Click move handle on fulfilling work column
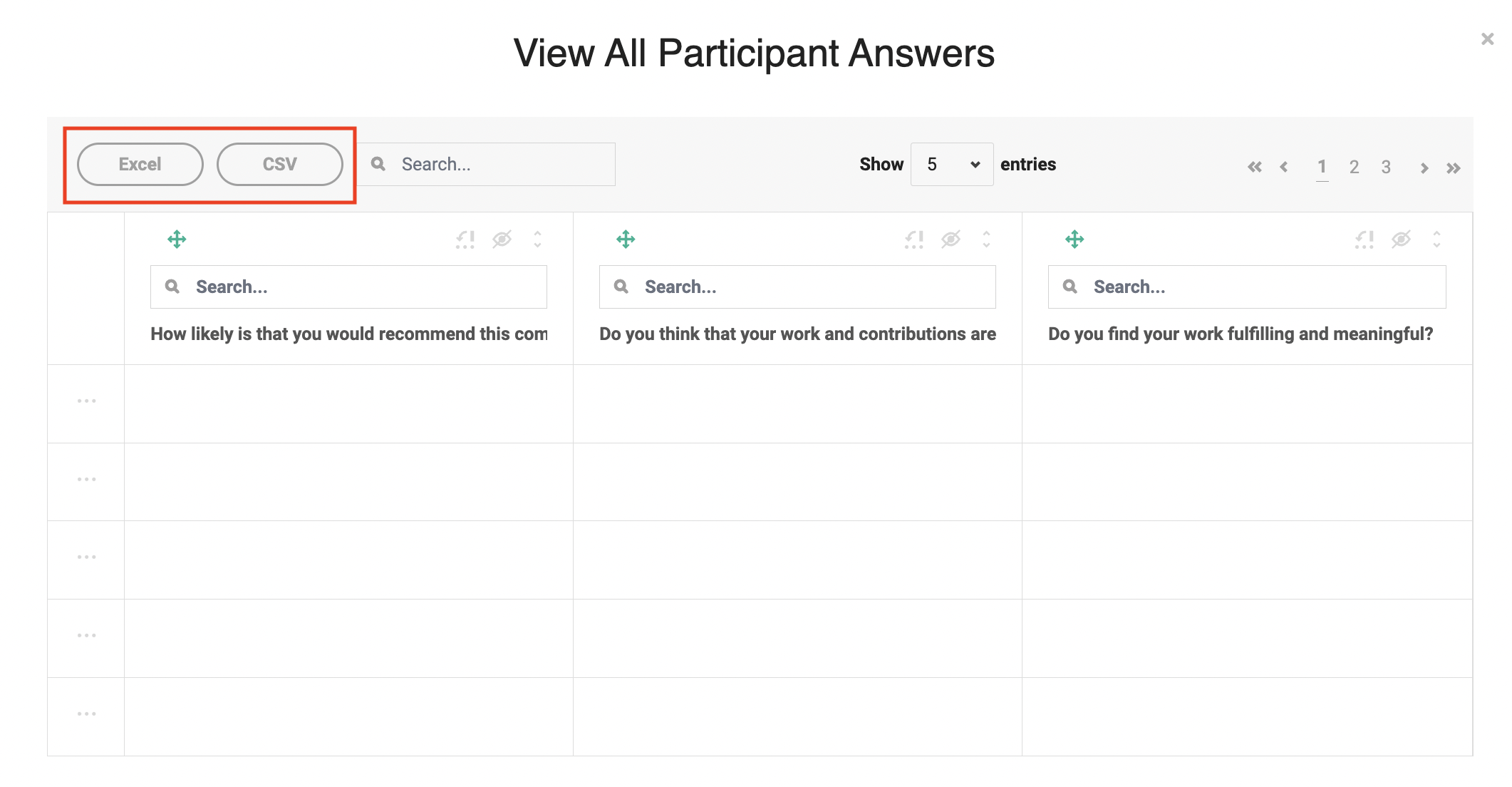 tap(1075, 239)
